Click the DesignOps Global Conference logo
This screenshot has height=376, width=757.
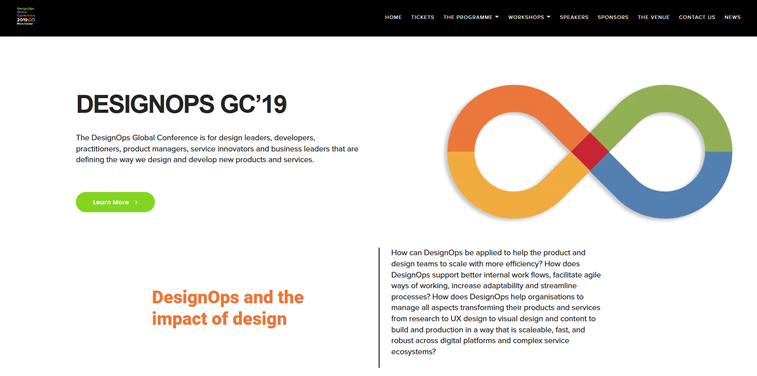tap(27, 16)
